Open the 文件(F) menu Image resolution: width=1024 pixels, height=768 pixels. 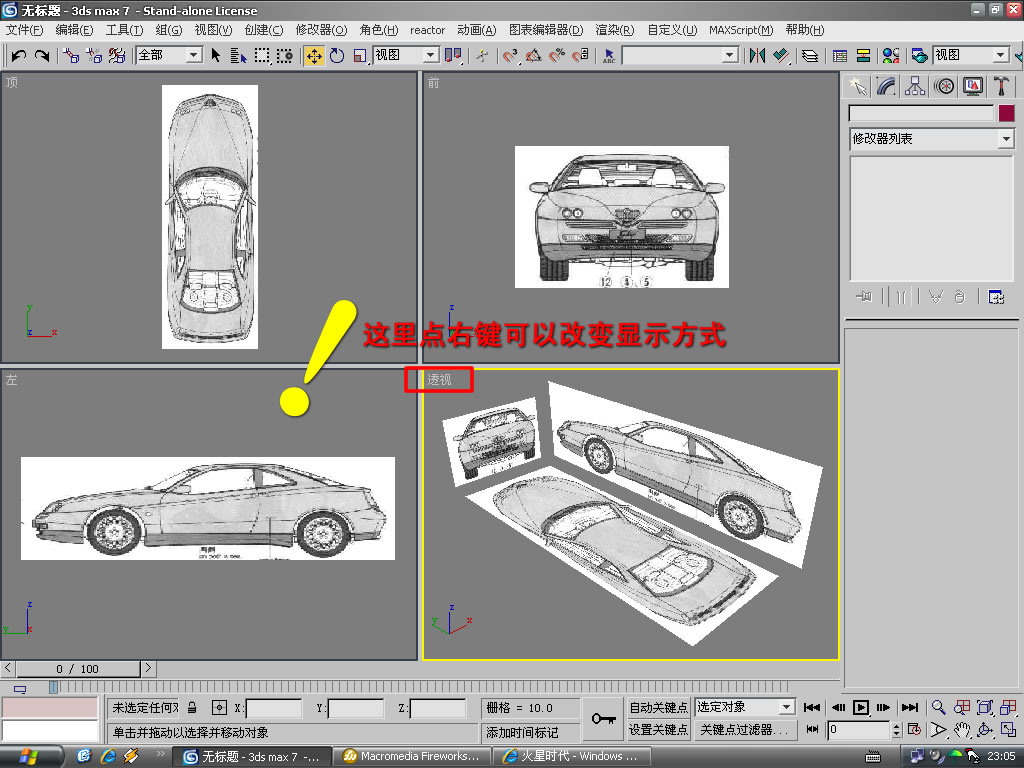(x=24, y=30)
